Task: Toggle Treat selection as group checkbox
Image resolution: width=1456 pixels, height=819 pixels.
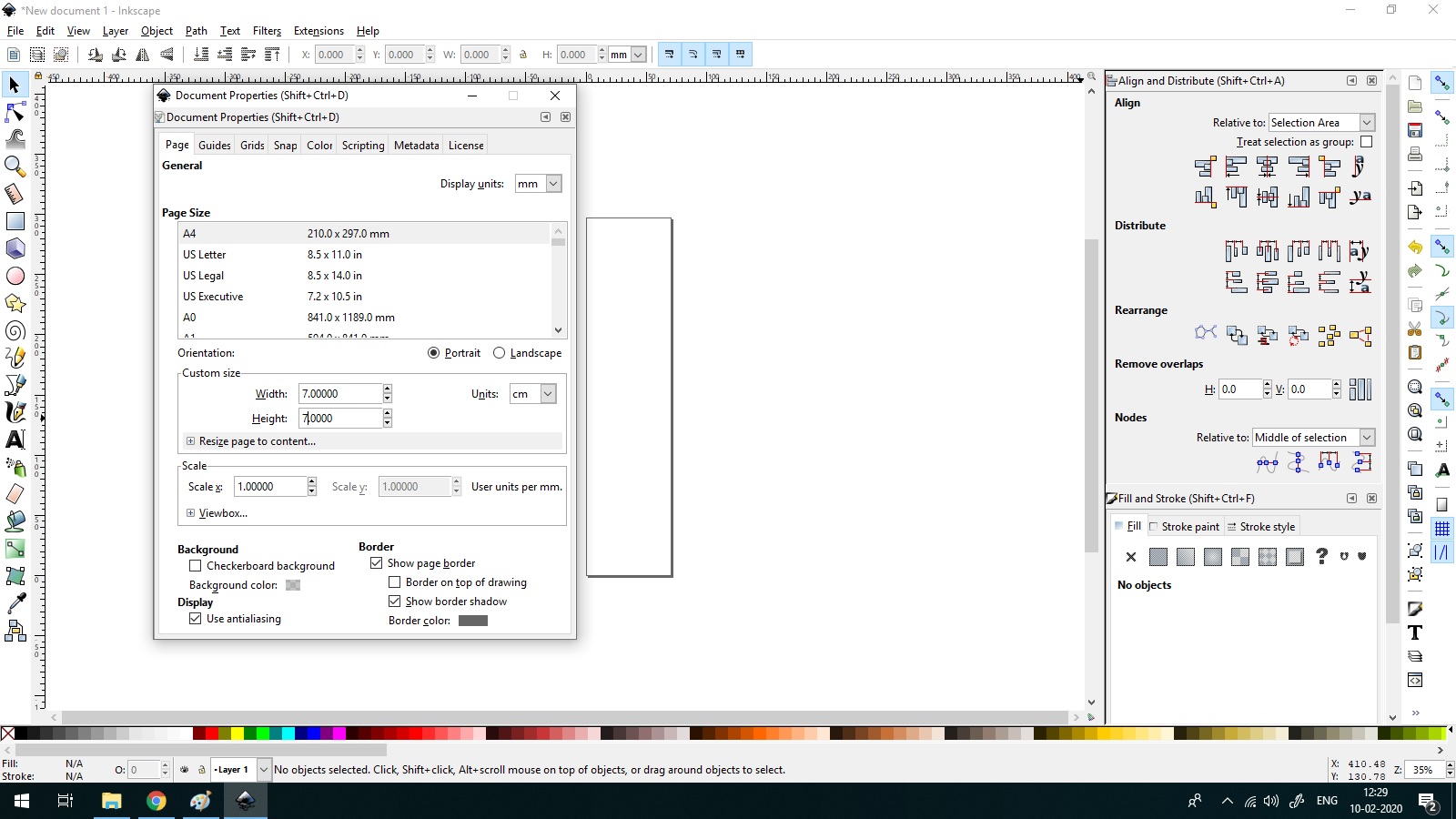Action: coord(1366,142)
